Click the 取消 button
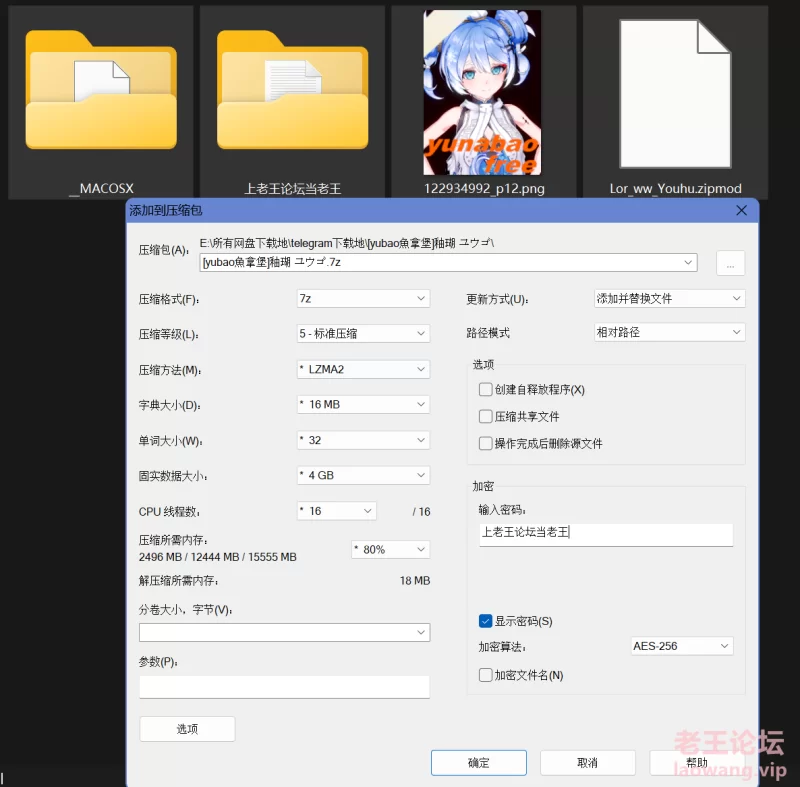The height and width of the screenshot is (787, 800). pos(587,762)
